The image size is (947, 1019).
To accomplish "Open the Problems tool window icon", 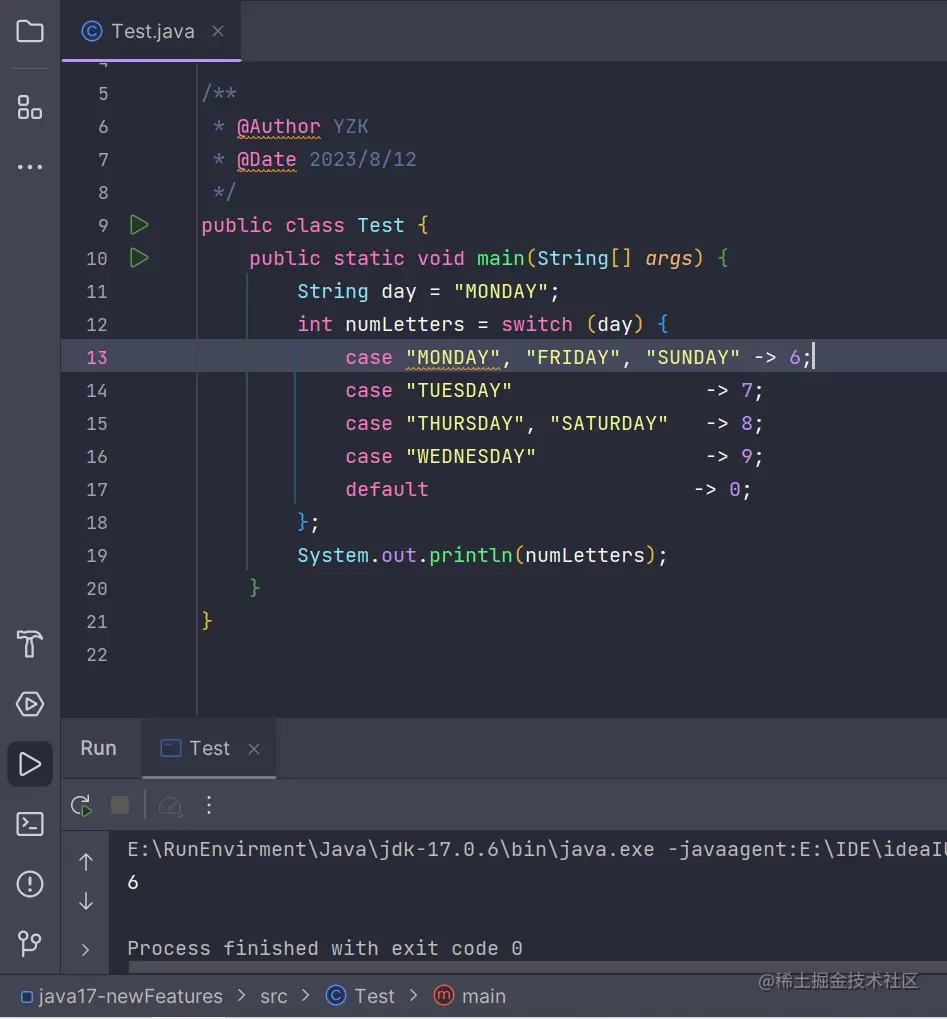I will [30, 883].
